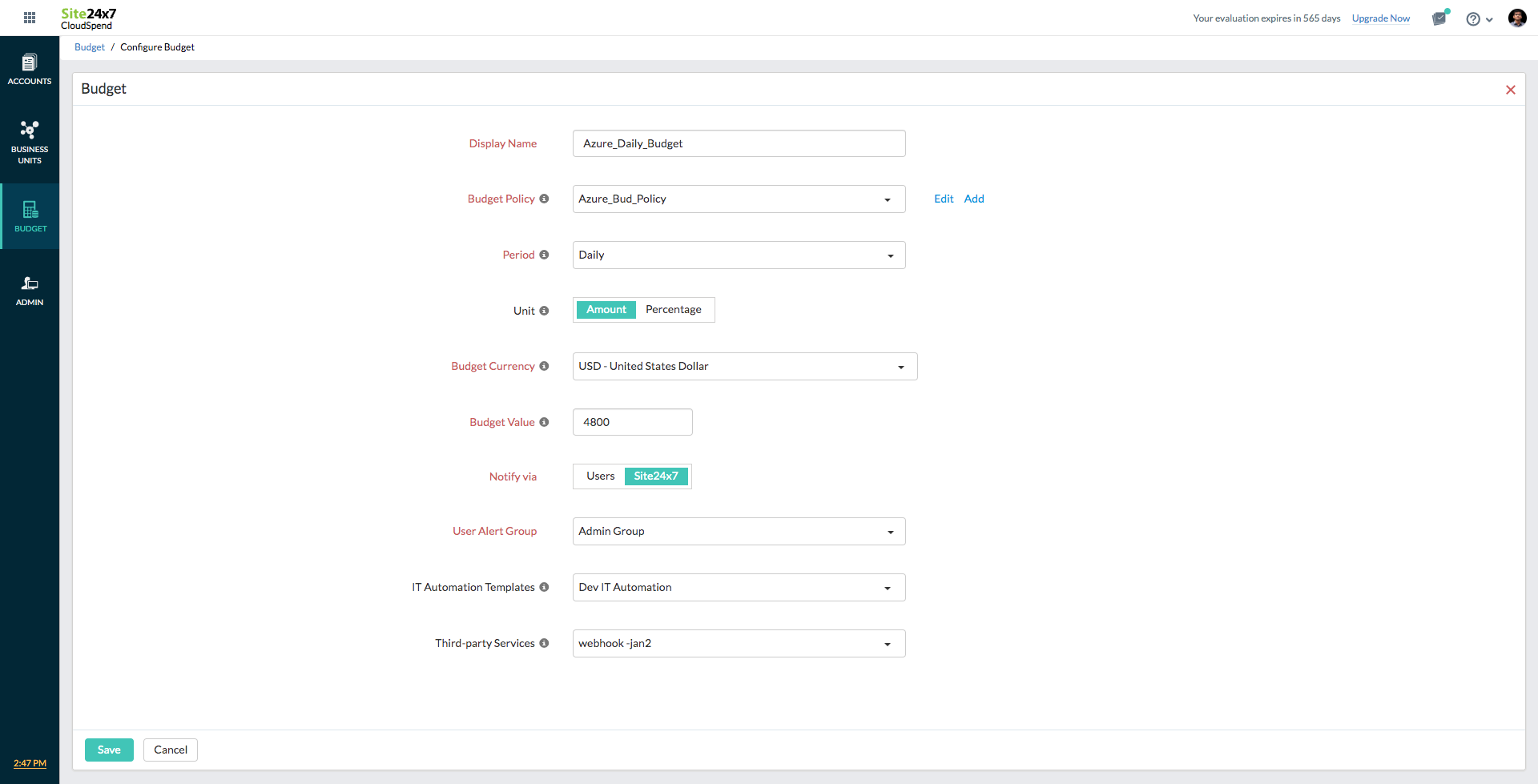This screenshot has height=784, width=1538.
Task: Save the budget configuration
Action: click(x=109, y=750)
